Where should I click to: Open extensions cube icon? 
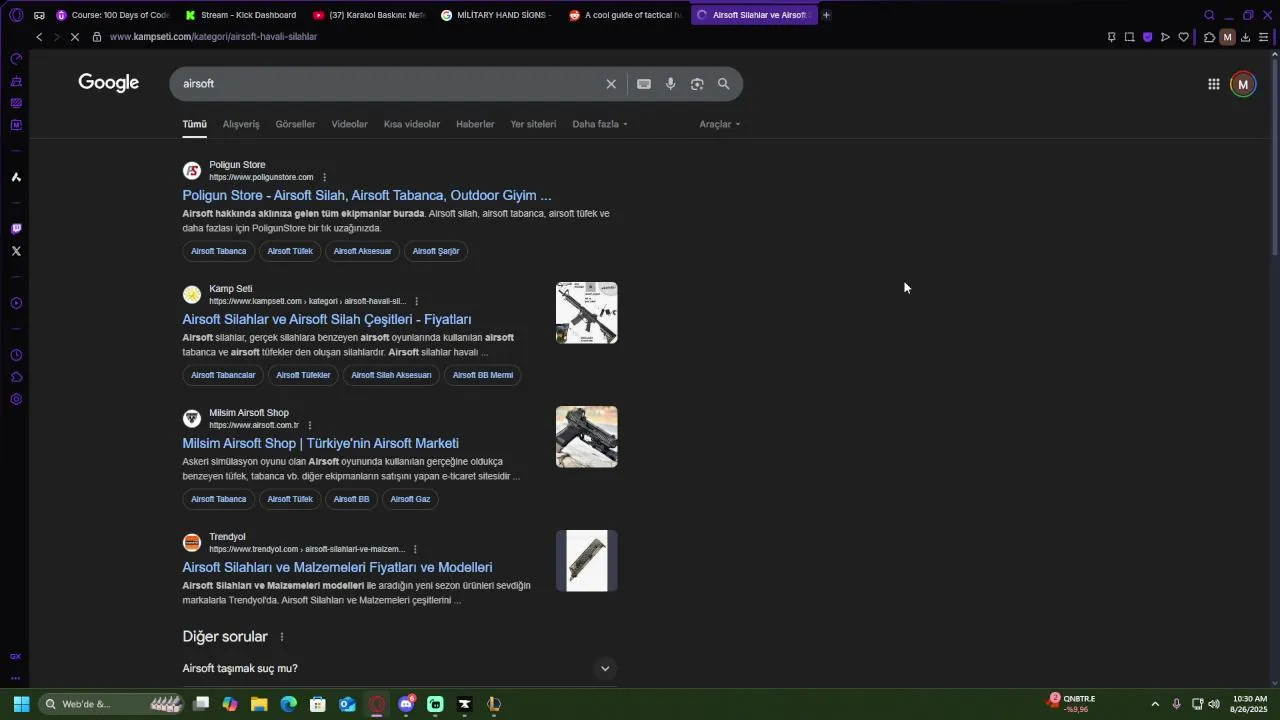tap(1209, 37)
